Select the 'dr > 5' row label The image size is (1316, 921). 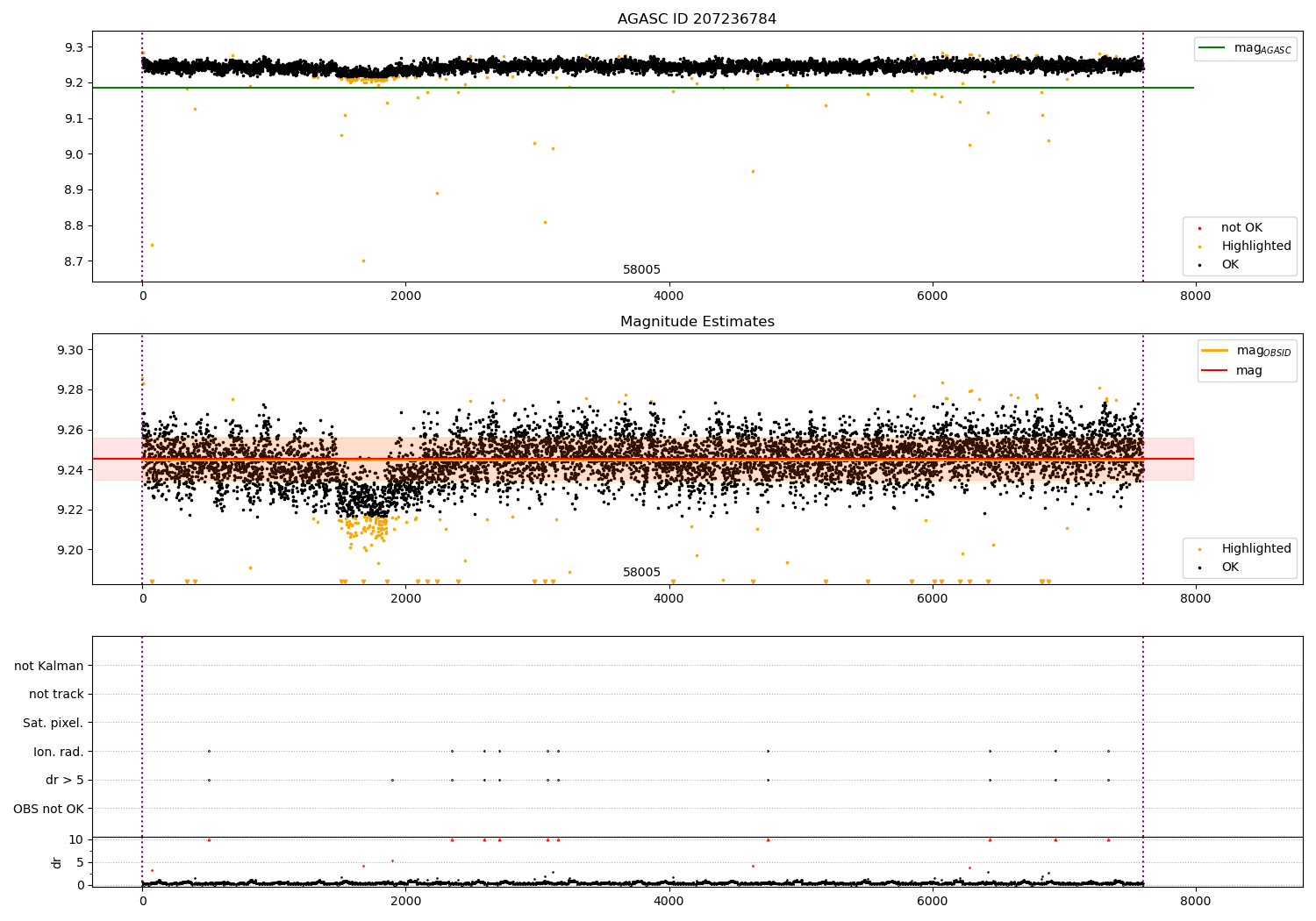64,780
